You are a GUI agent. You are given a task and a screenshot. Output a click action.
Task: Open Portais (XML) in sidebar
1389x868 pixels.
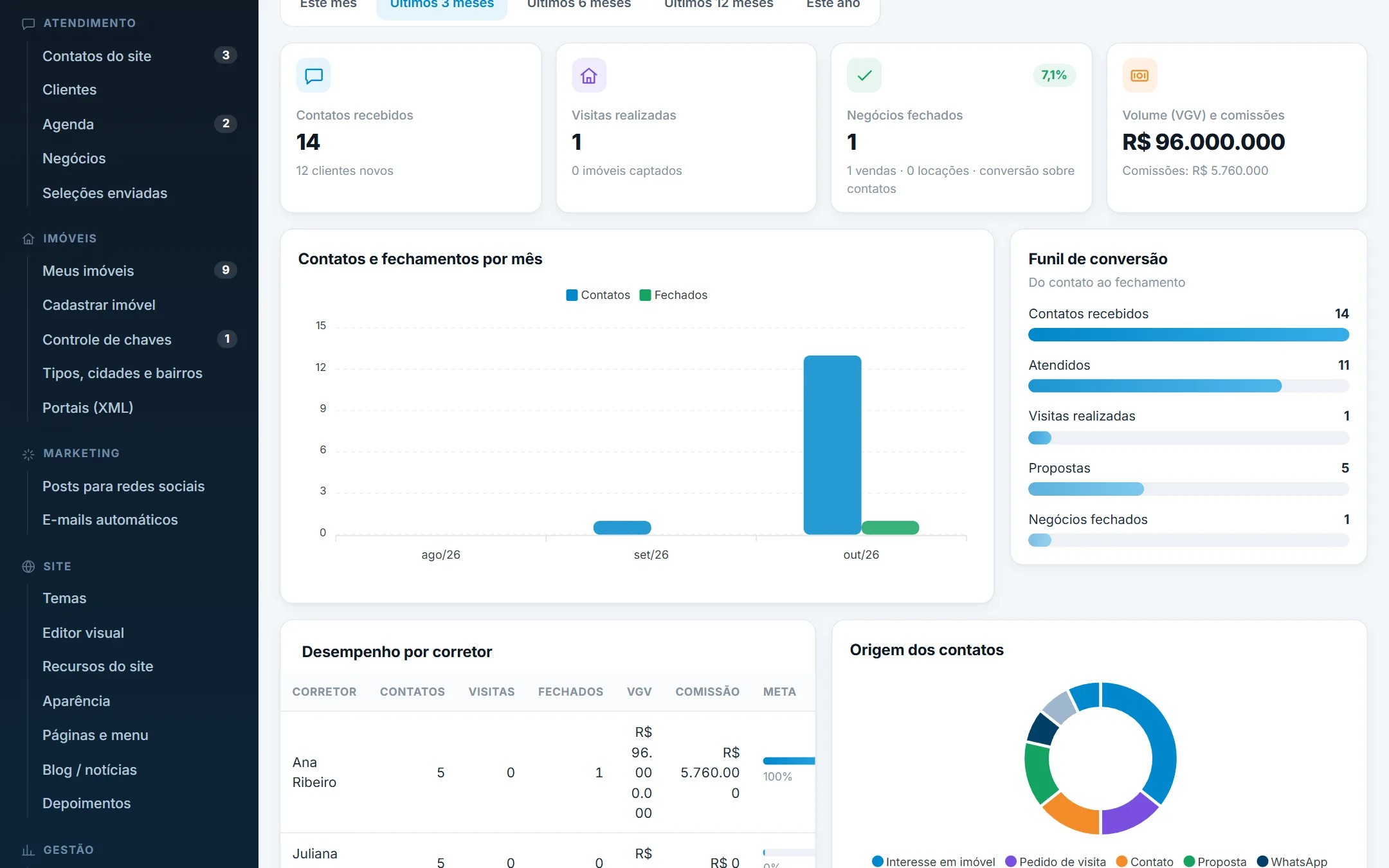pyautogui.click(x=88, y=408)
